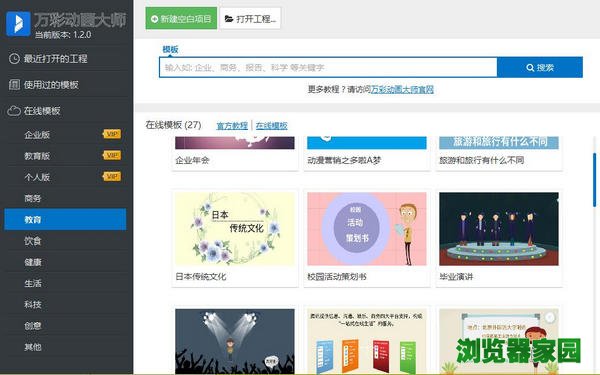This screenshot has width=600, height=375.
Task: Open the spotlight concert crowd template thumbnail
Action: click(235, 341)
